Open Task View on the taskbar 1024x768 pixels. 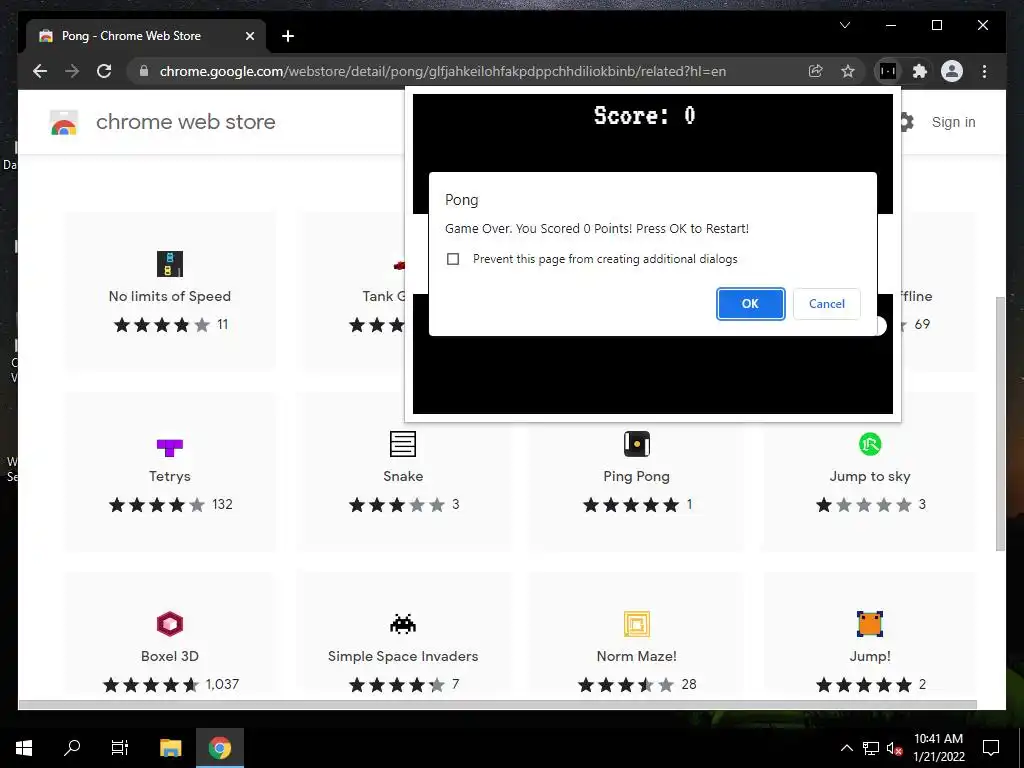(120, 748)
